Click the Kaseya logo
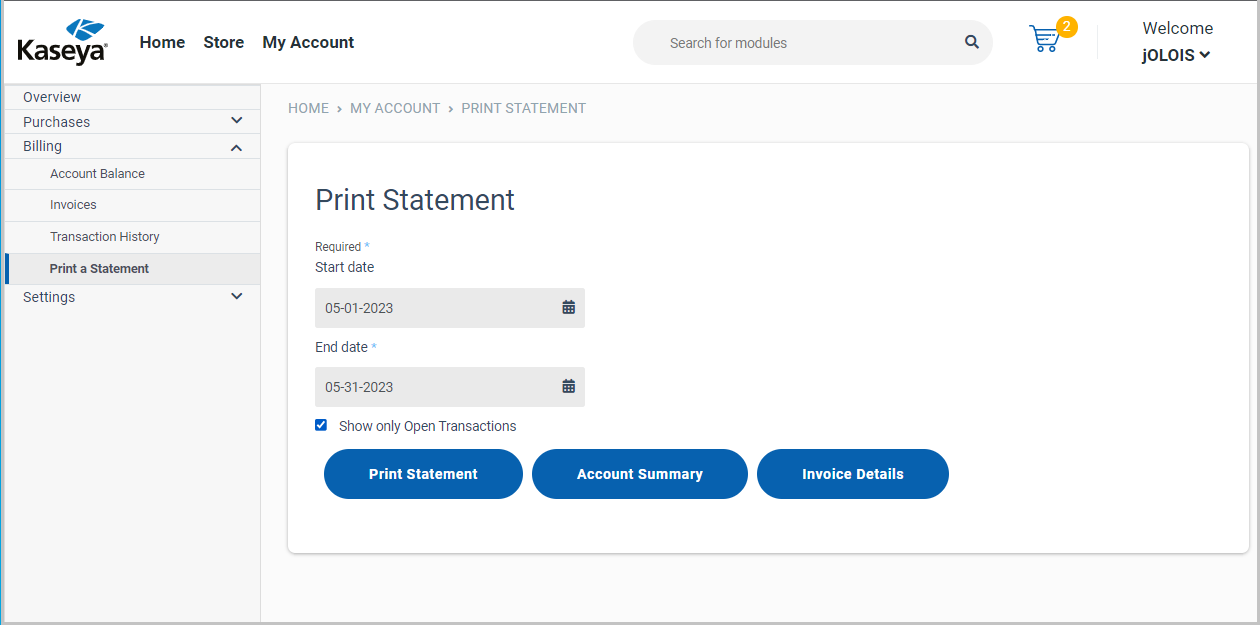This screenshot has width=1260, height=625. pyautogui.click(x=62, y=40)
